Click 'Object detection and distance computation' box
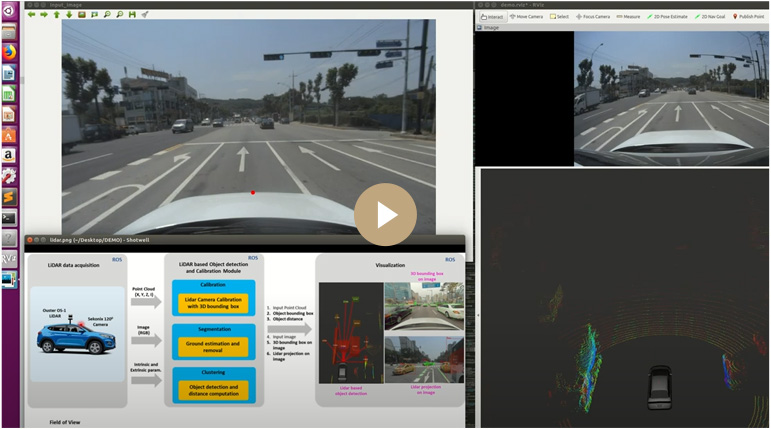This screenshot has width=771, height=429. click(213, 390)
